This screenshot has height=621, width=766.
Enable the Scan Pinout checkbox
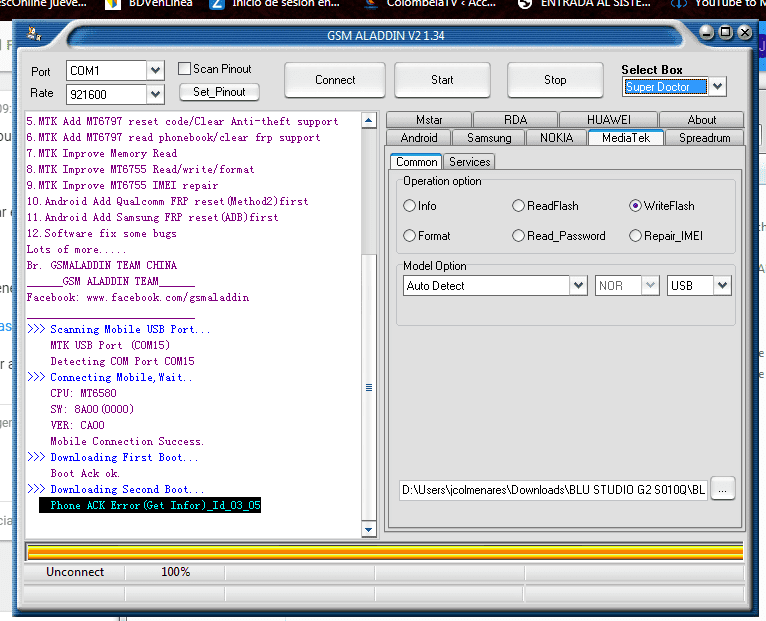coord(184,69)
